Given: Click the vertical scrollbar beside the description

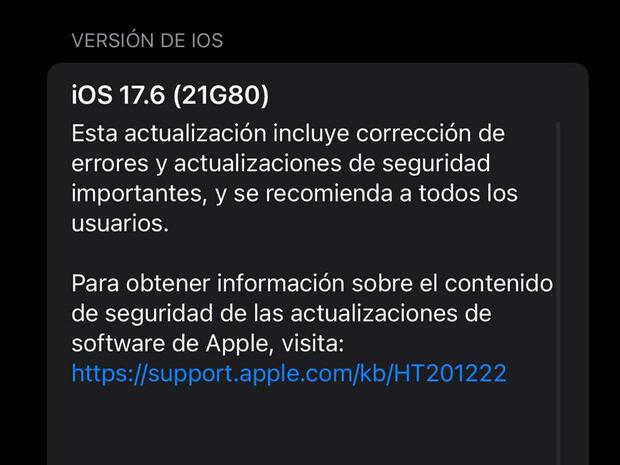Looking at the screenshot, I should [x=558, y=293].
